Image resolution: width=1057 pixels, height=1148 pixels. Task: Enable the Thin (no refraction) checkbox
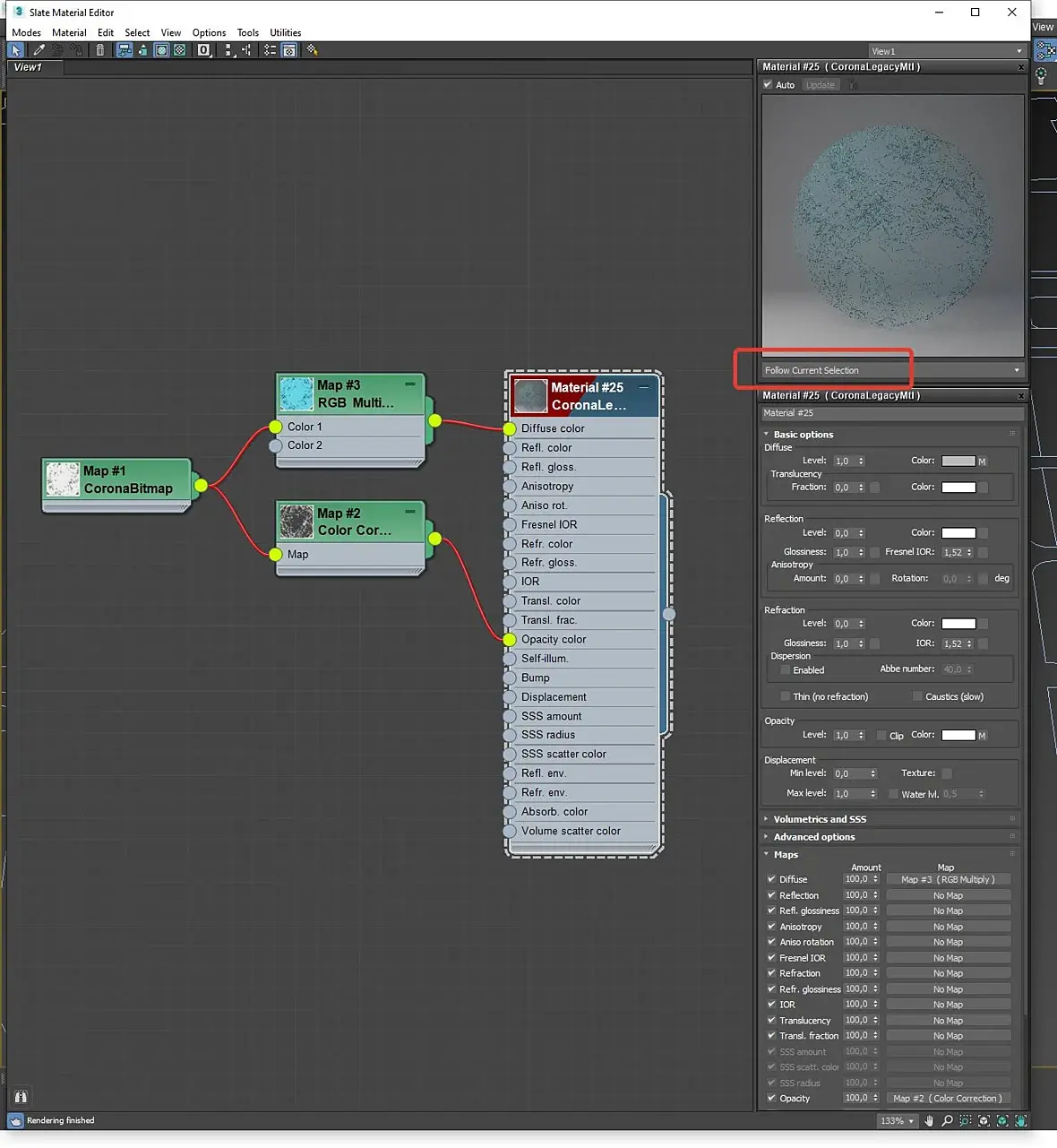click(x=785, y=696)
